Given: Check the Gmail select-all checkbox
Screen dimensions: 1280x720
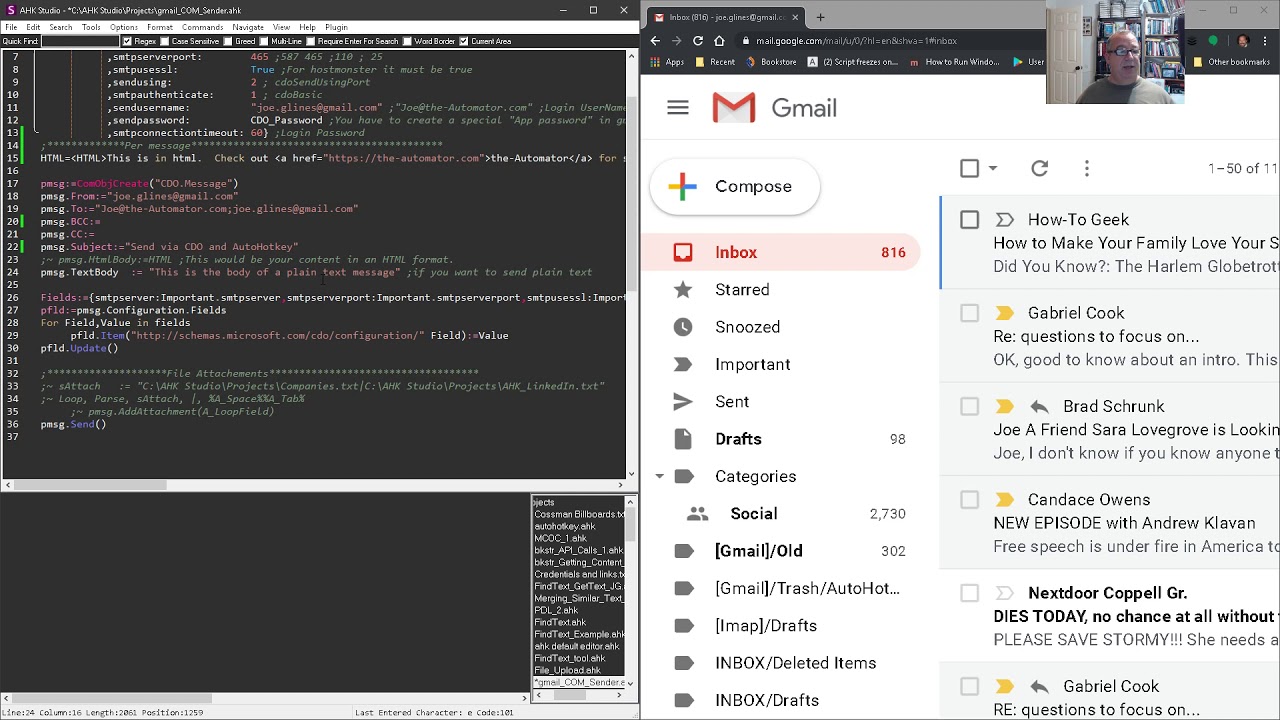Looking at the screenshot, I should click(x=970, y=169).
